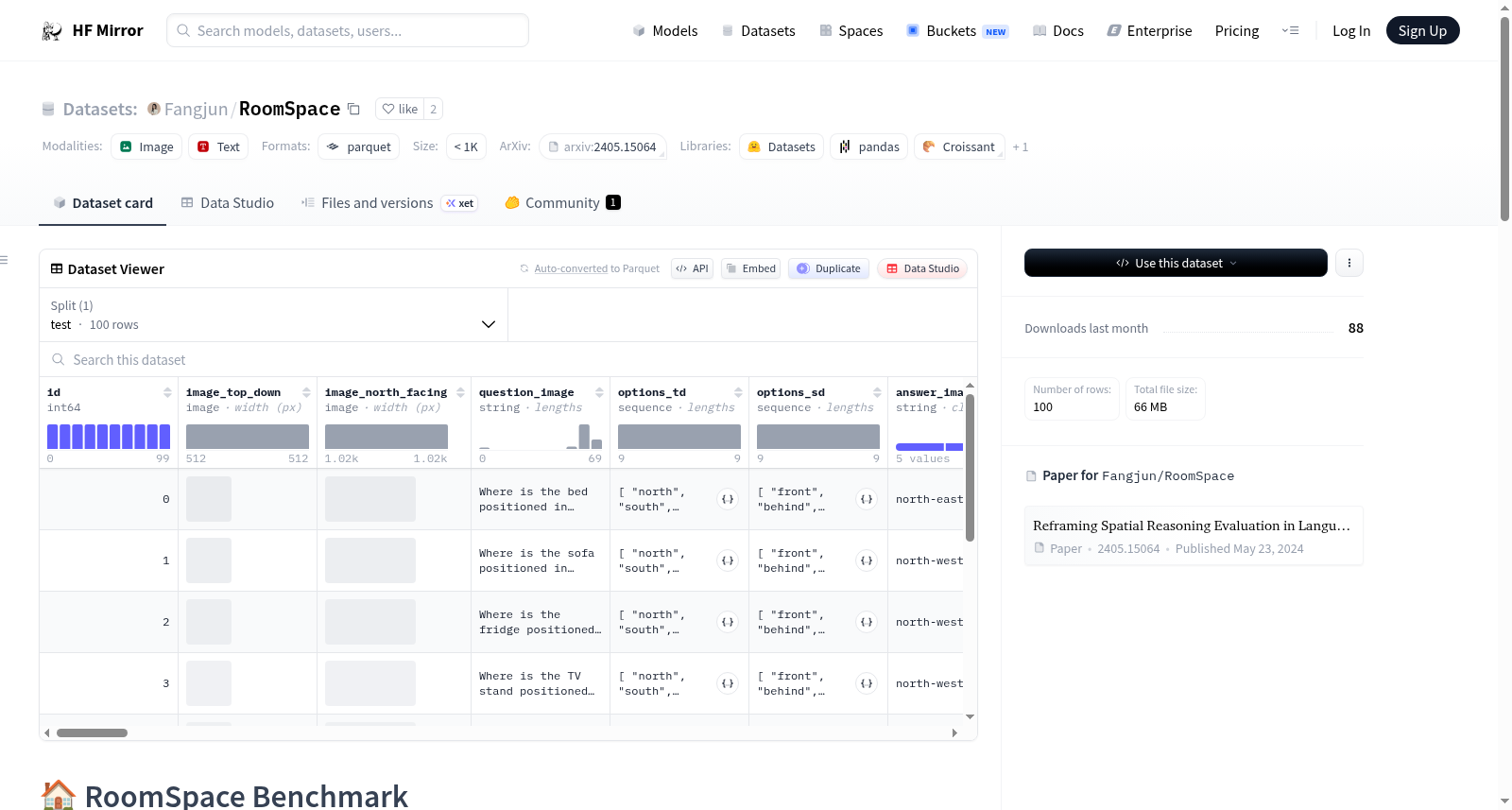Expand options_td JSON in row 0
The width and height of the screenshot is (1512, 810).
728,499
